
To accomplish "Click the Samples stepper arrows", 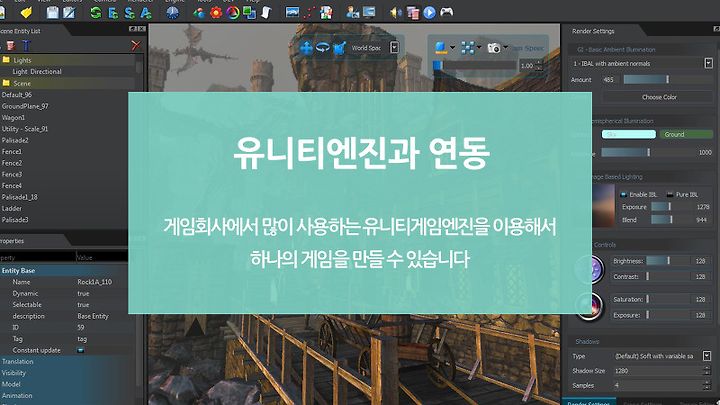I will (x=706, y=385).
